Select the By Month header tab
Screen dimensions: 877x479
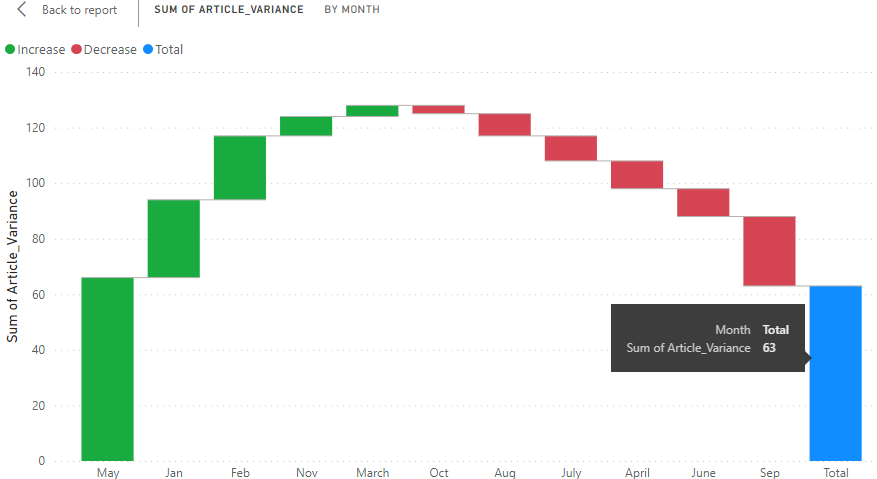tap(352, 10)
